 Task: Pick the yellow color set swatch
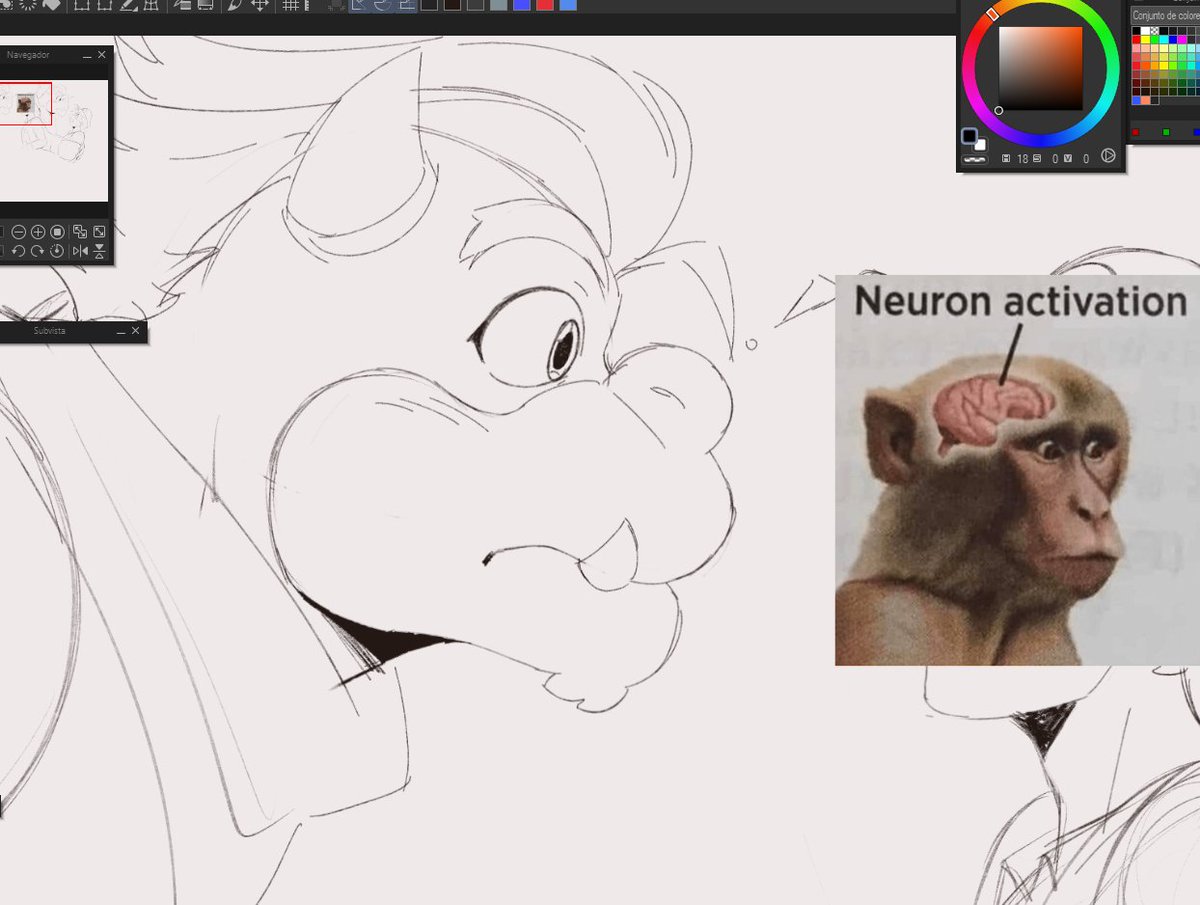(1145, 40)
